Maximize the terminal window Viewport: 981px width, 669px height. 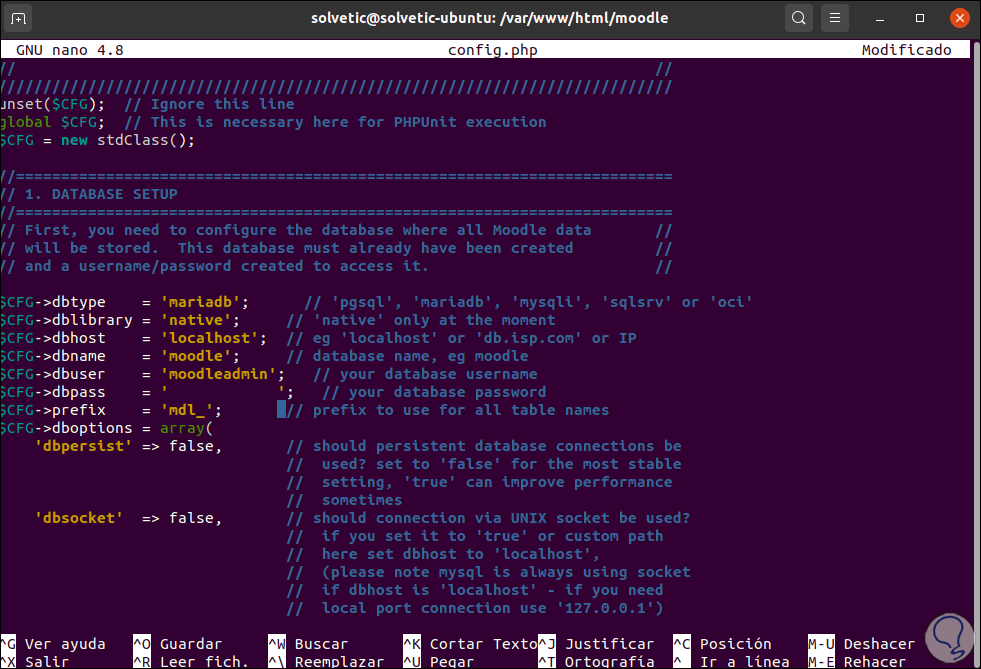point(920,18)
